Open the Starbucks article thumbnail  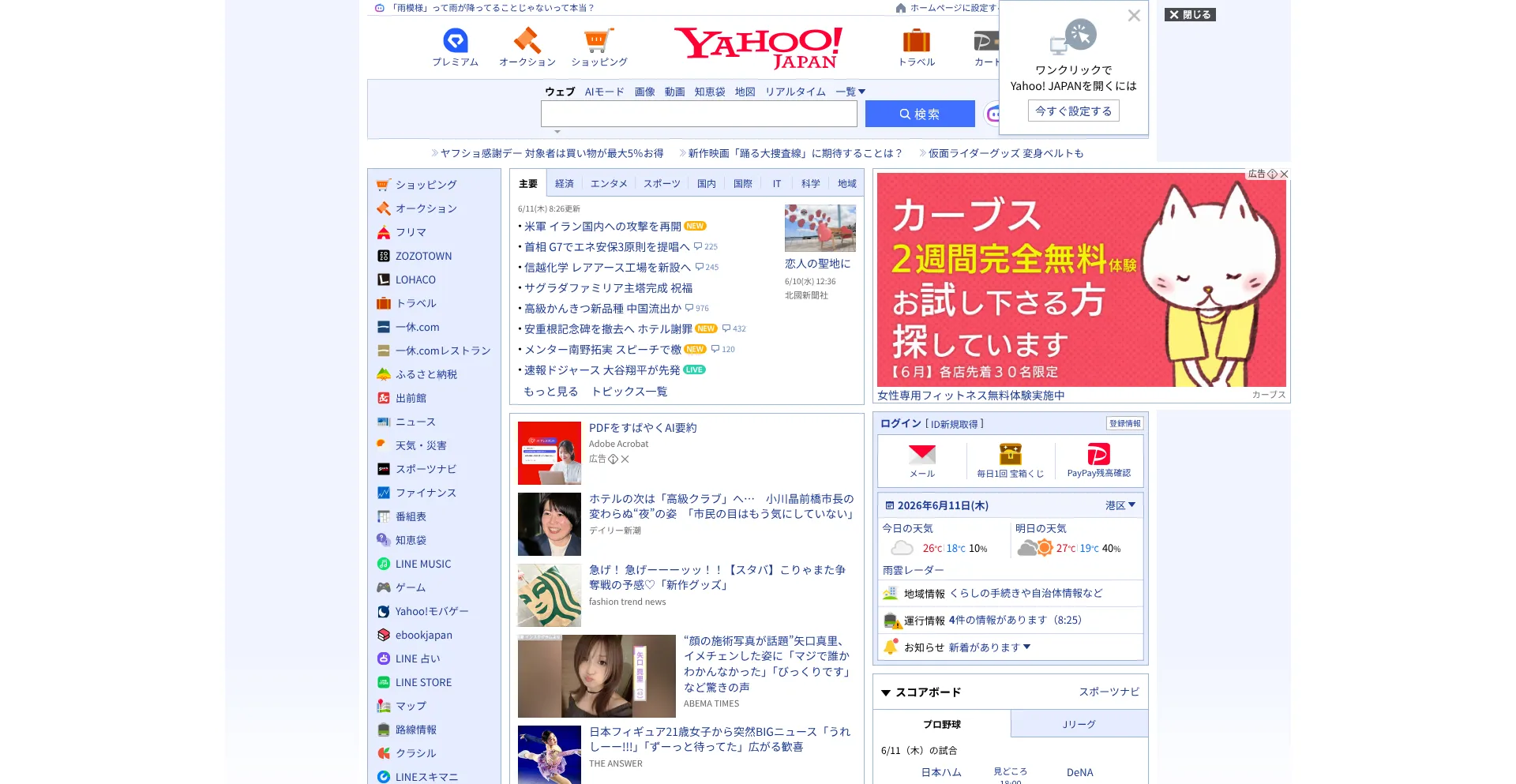tap(550, 595)
